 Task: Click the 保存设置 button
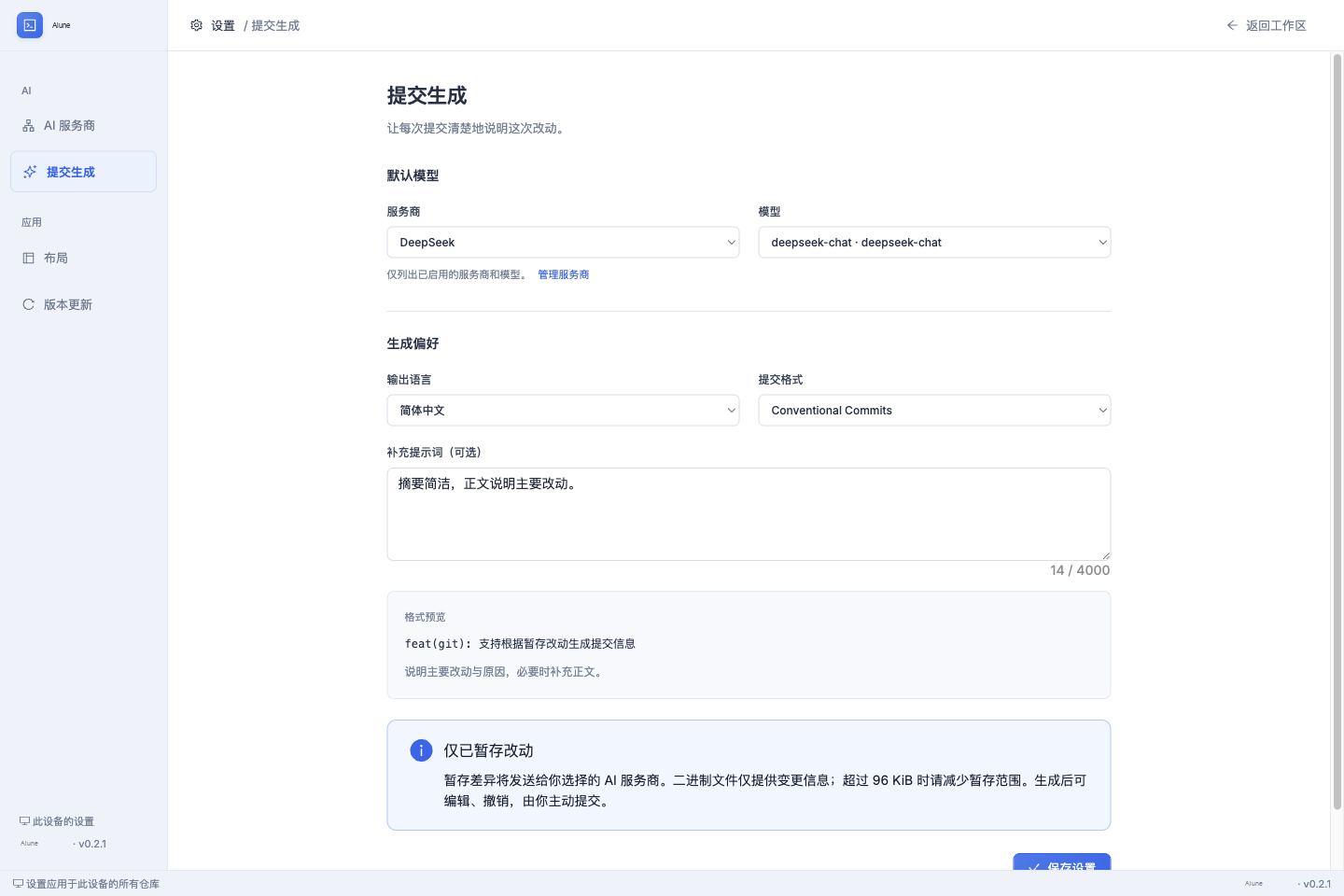click(x=1062, y=861)
